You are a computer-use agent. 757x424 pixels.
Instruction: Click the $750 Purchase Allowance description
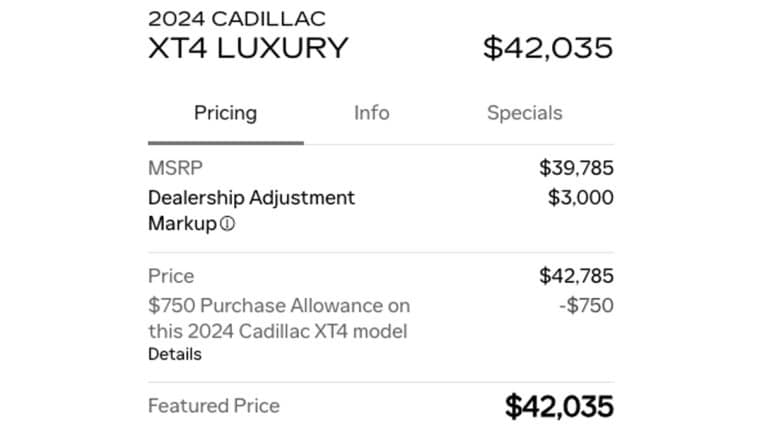pyautogui.click(x=279, y=318)
